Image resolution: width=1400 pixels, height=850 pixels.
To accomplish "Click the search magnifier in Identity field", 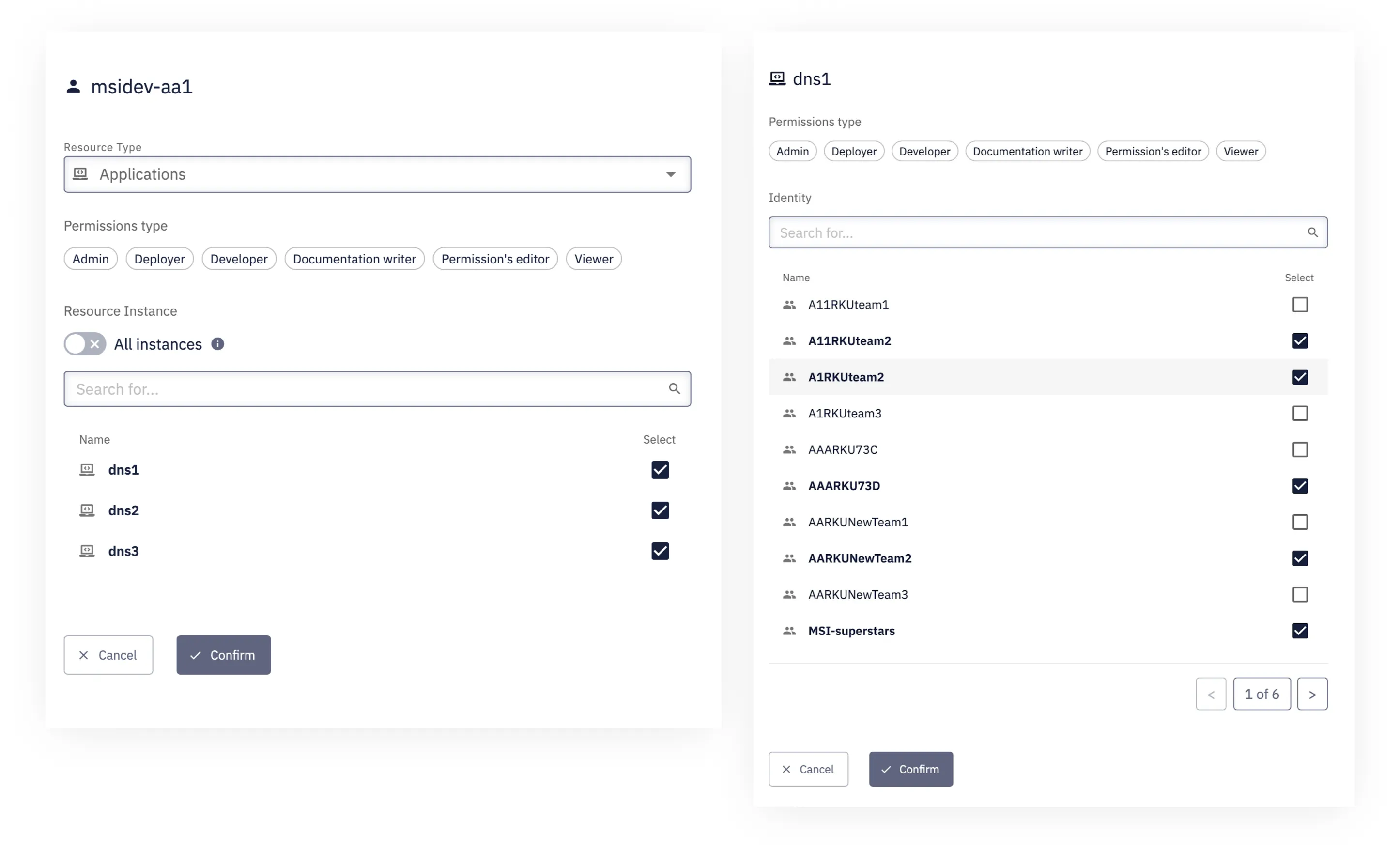I will 1312,232.
